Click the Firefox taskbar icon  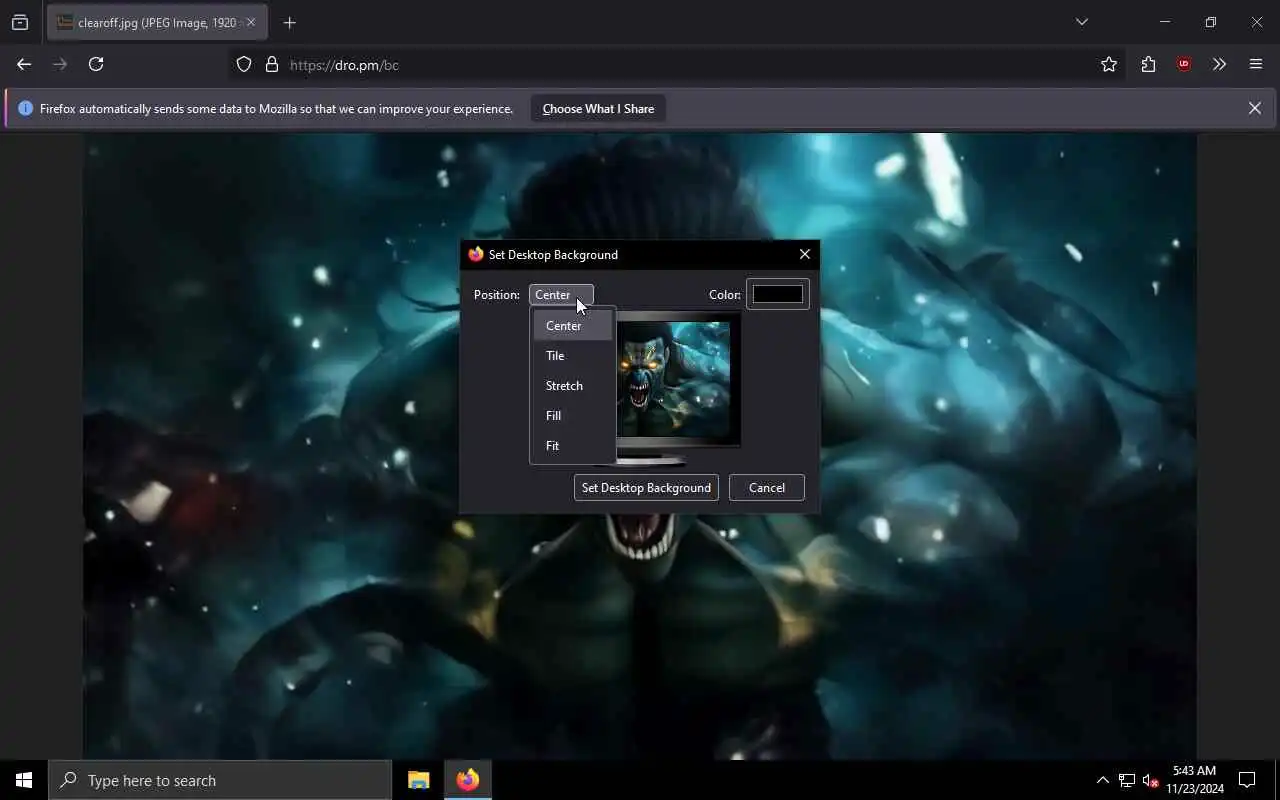pos(467,780)
